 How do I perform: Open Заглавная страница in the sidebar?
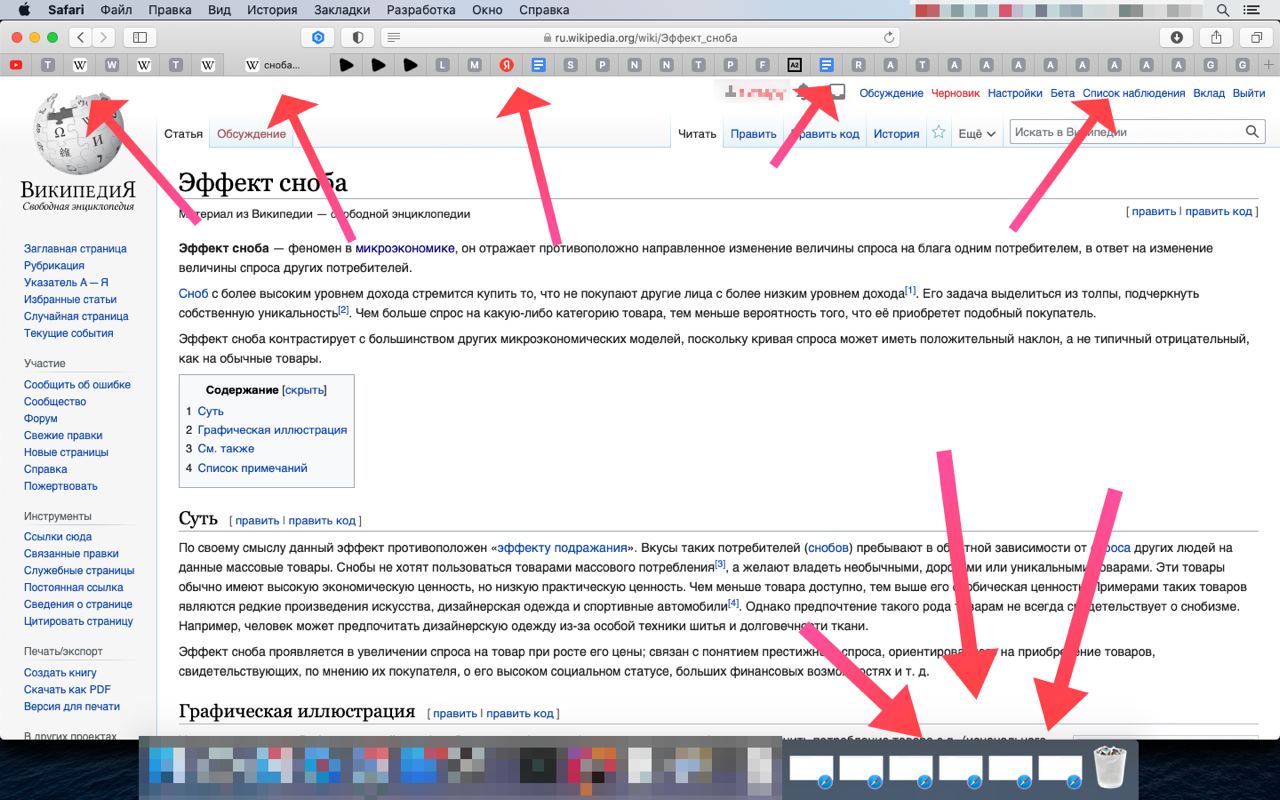coord(75,249)
